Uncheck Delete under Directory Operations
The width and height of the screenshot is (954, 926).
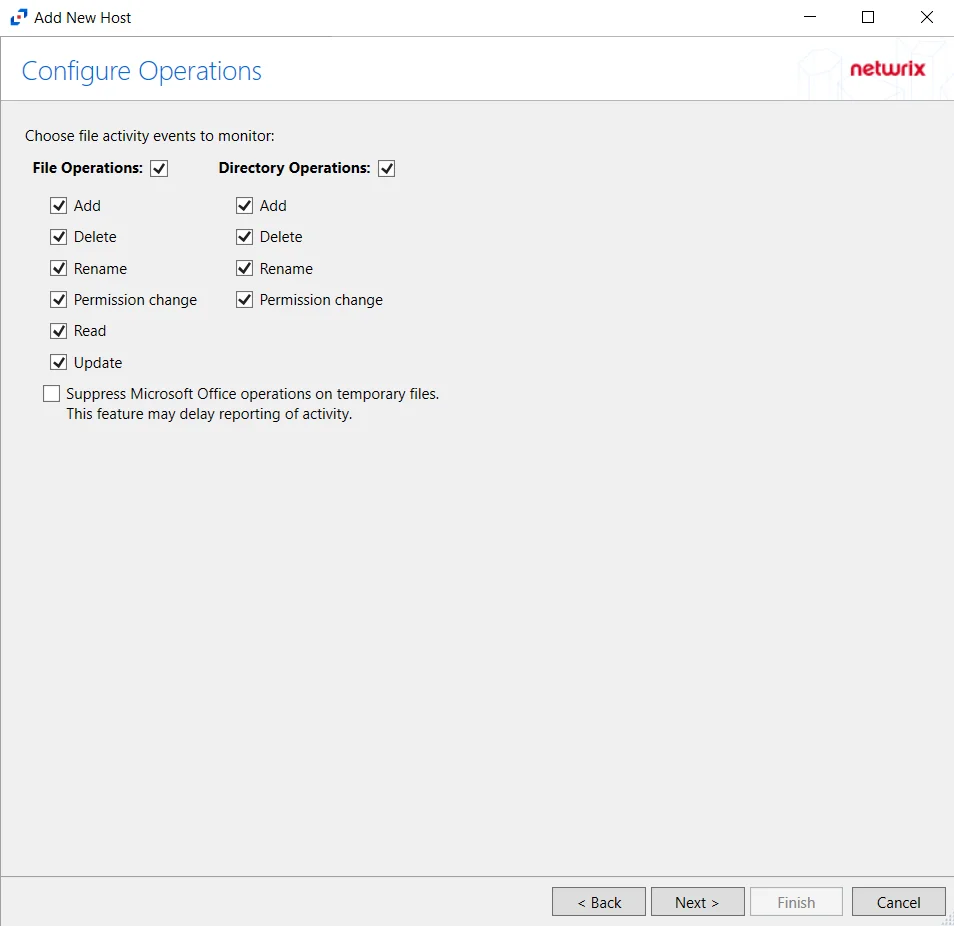click(245, 237)
